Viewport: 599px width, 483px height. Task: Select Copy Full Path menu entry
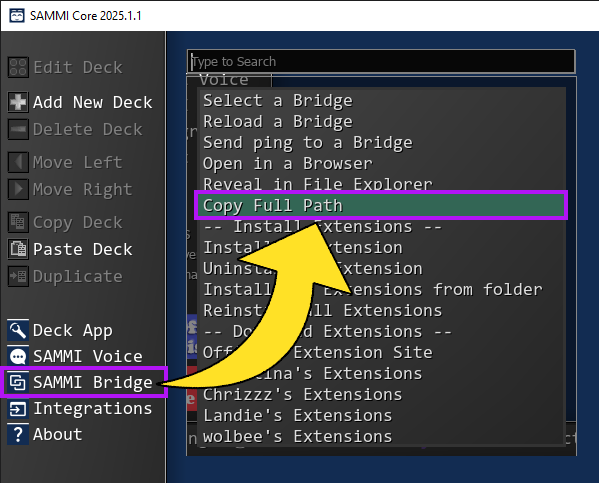pyautogui.click(x=381, y=205)
